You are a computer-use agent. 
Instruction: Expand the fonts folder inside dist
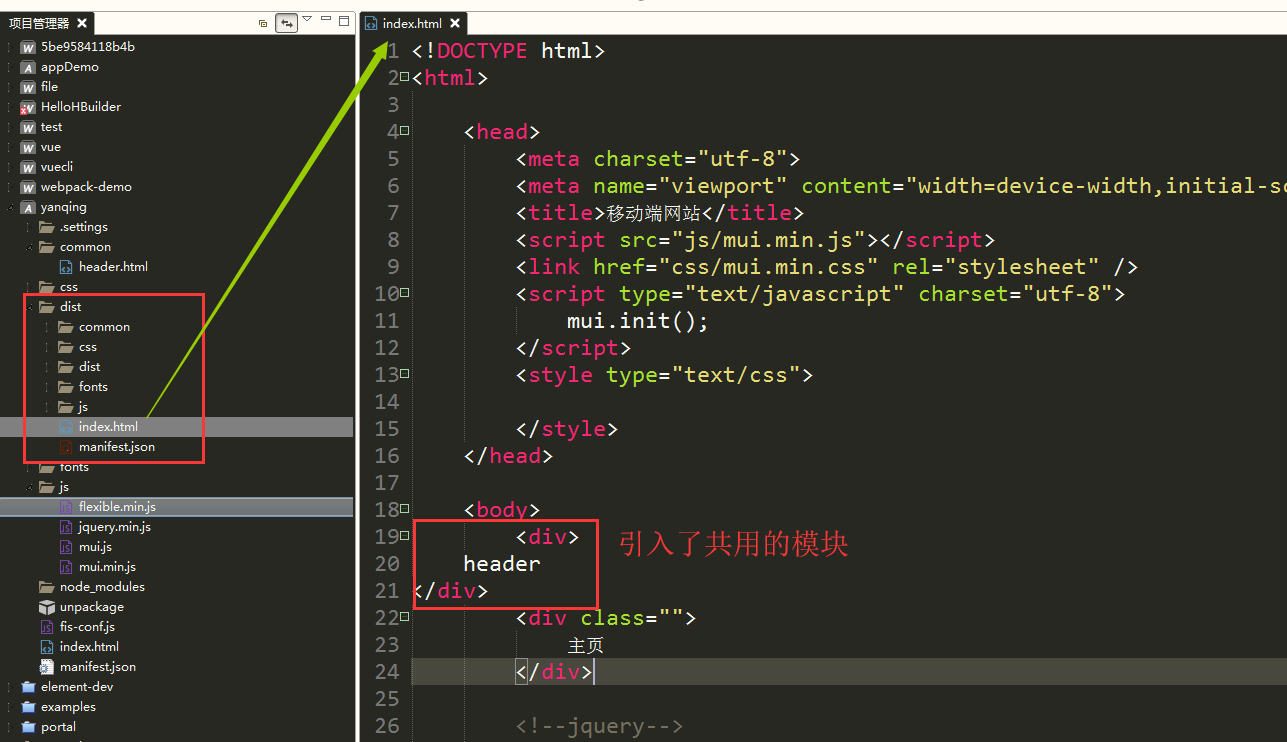pyautogui.click(x=49, y=387)
